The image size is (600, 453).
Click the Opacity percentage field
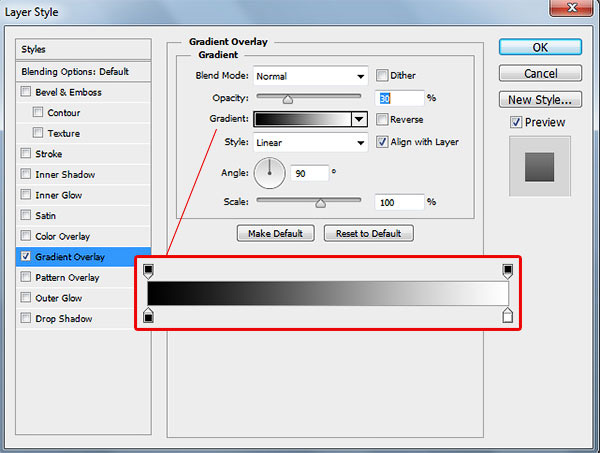tap(399, 98)
